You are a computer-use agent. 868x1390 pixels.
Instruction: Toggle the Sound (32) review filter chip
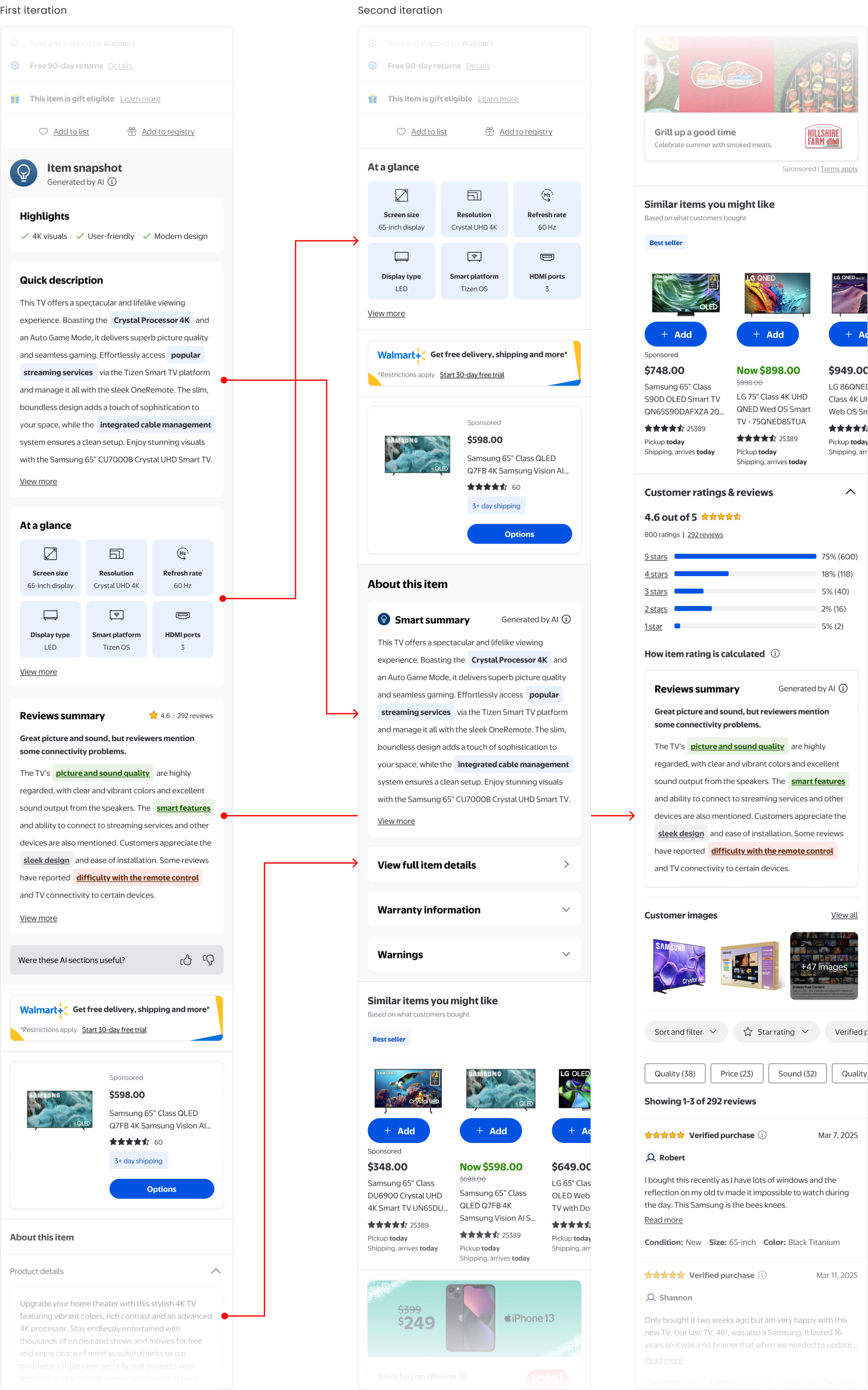point(797,1073)
